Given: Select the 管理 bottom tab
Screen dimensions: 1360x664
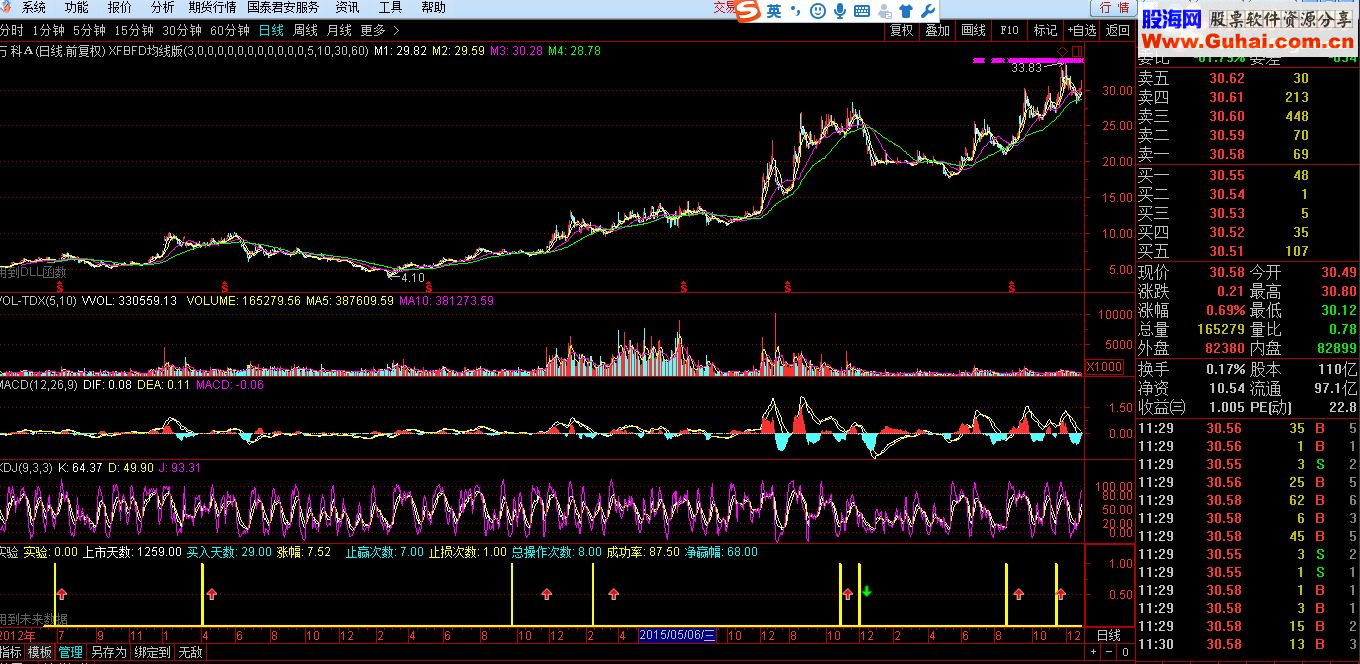Looking at the screenshot, I should click(71, 652).
